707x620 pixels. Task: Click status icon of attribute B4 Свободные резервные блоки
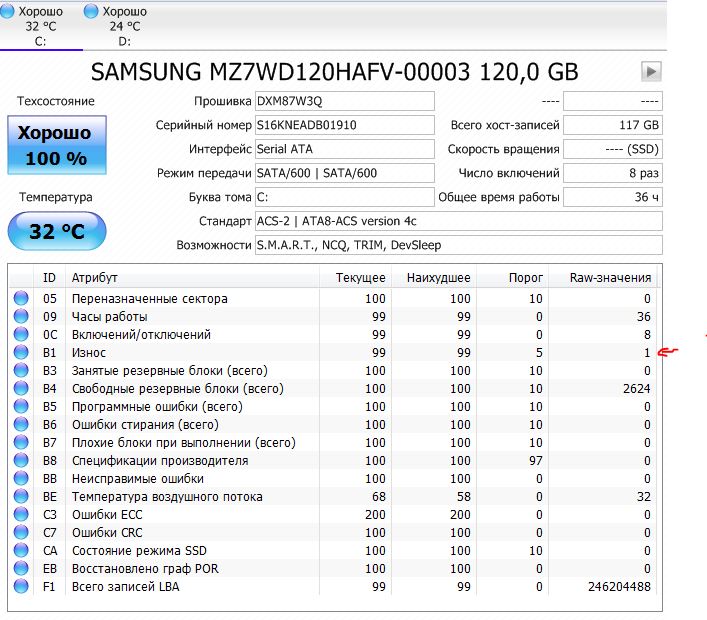point(21,388)
